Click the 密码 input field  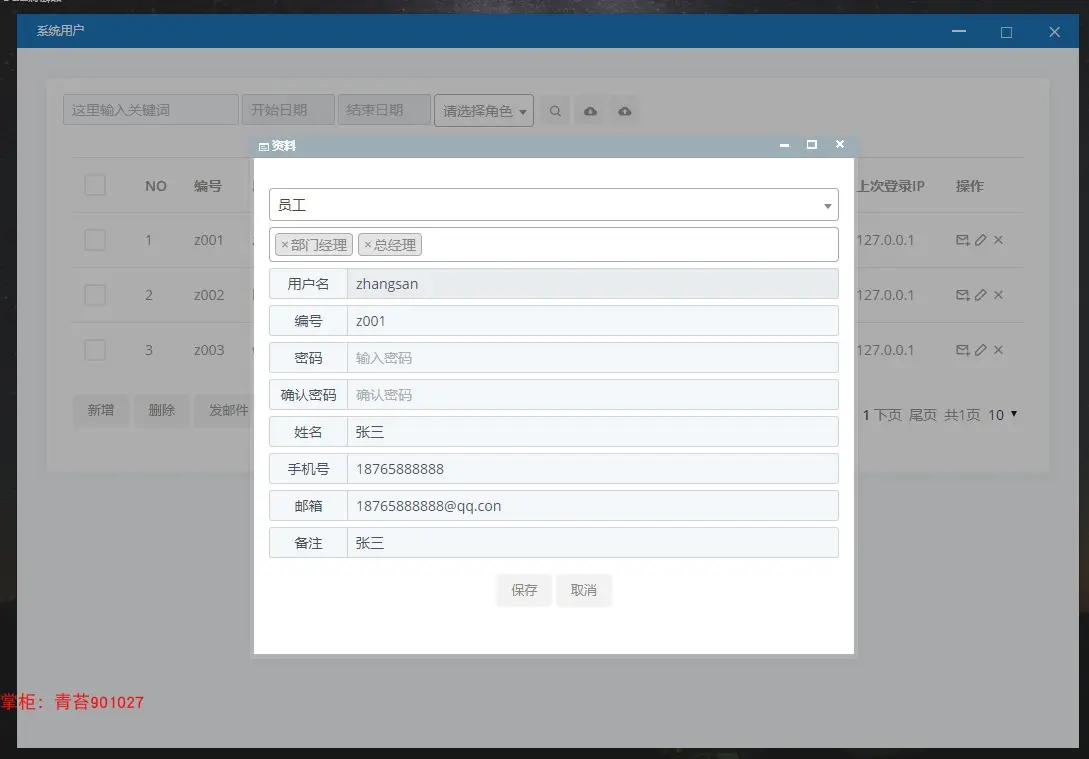(592, 358)
